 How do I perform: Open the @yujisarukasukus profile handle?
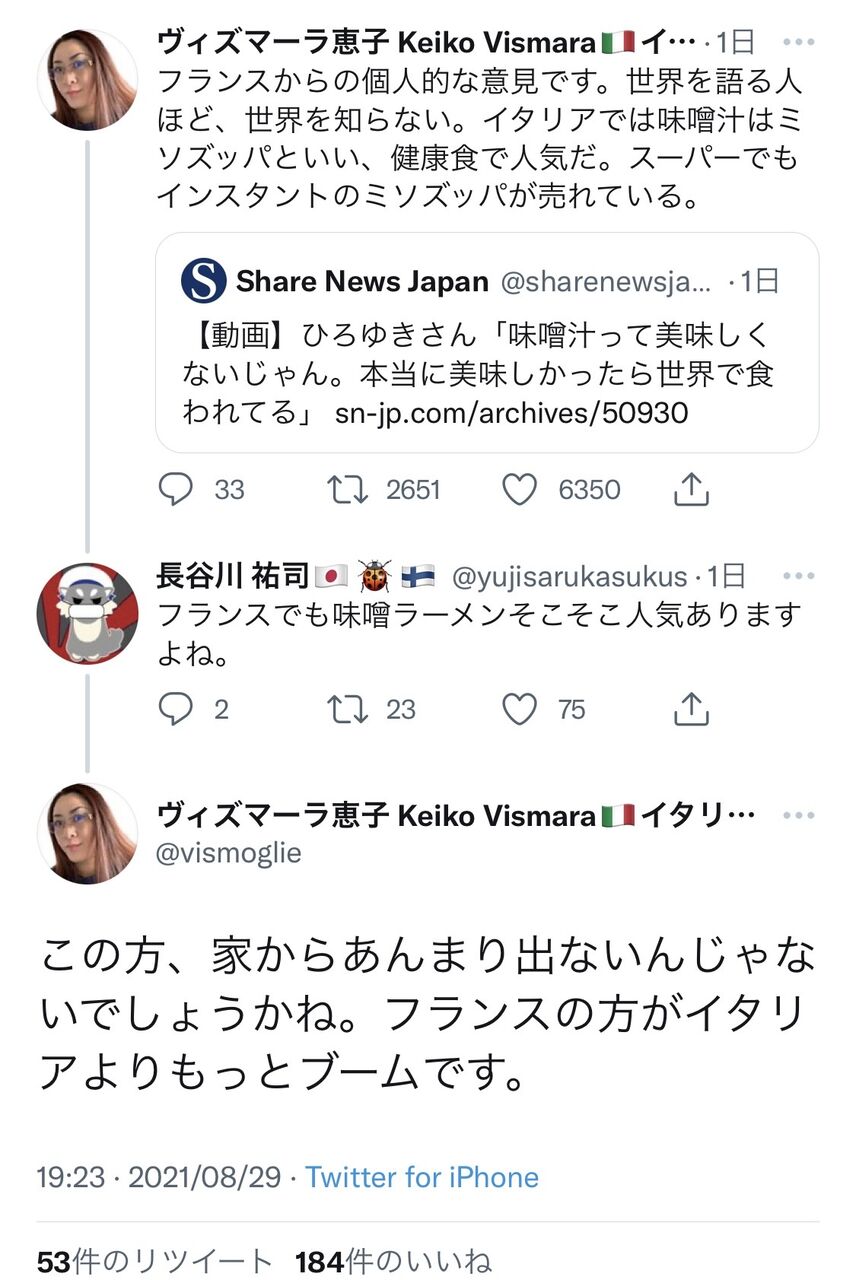pyautogui.click(x=570, y=577)
